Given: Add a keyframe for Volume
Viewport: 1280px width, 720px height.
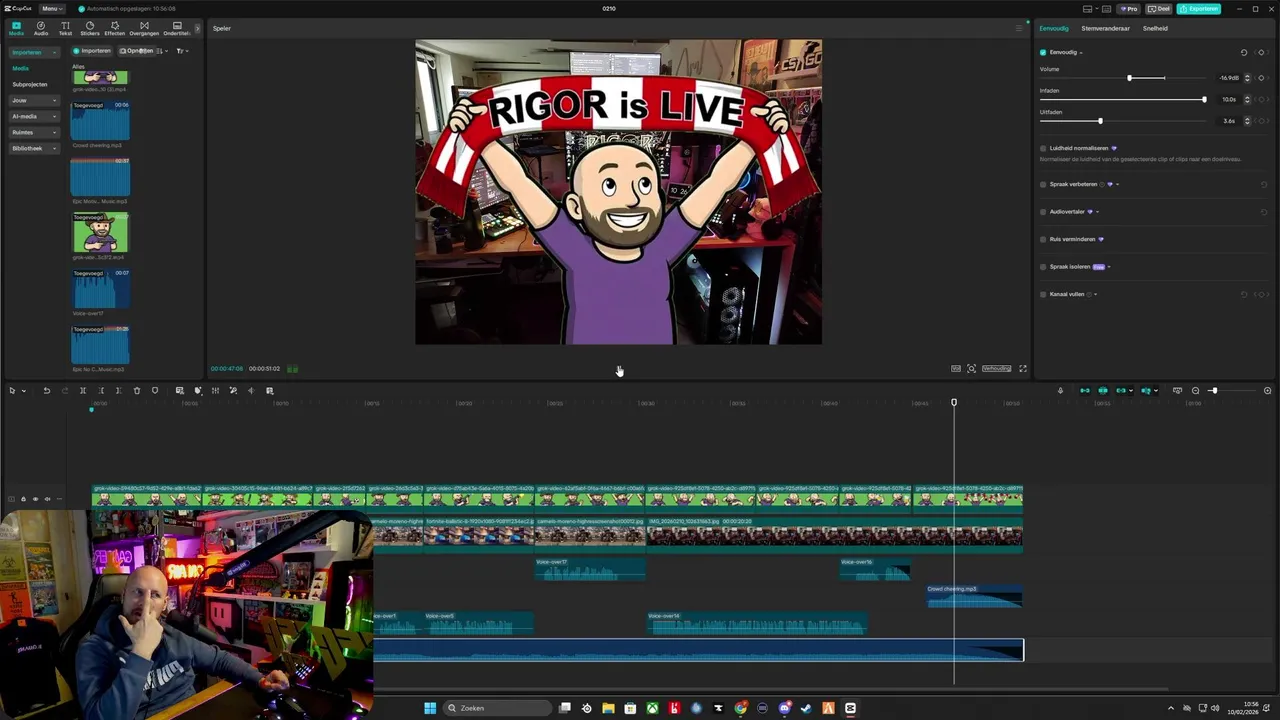Looking at the screenshot, I should click(1262, 77).
